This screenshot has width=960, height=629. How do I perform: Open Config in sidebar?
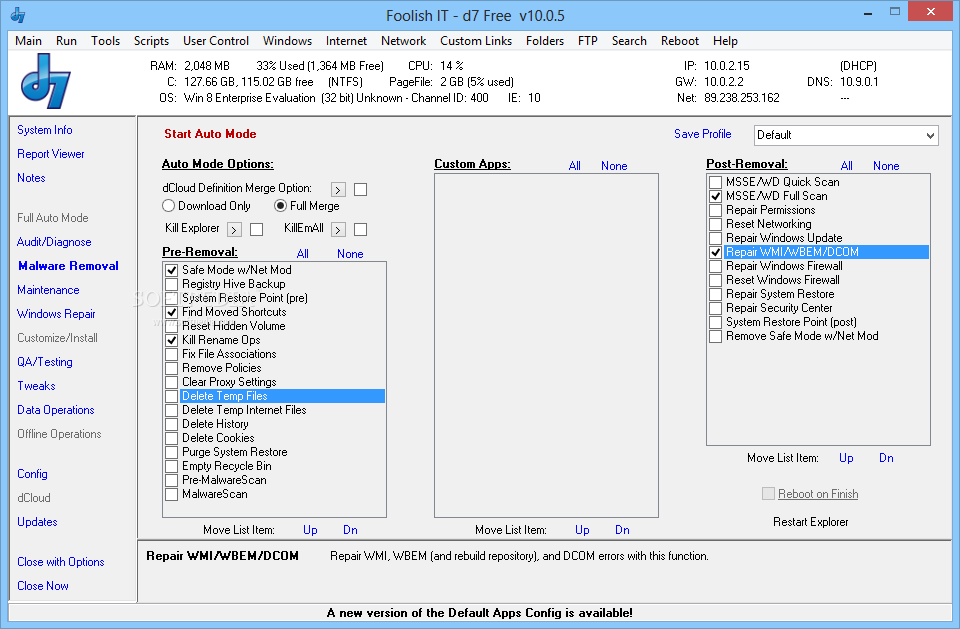click(32, 474)
